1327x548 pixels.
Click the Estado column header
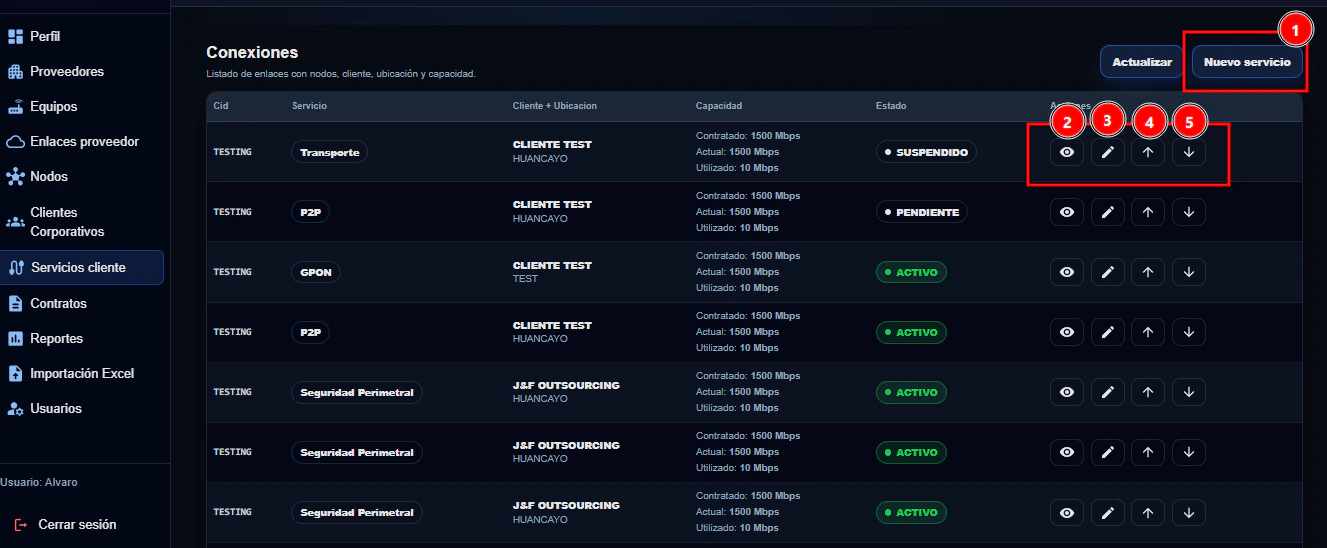891,106
